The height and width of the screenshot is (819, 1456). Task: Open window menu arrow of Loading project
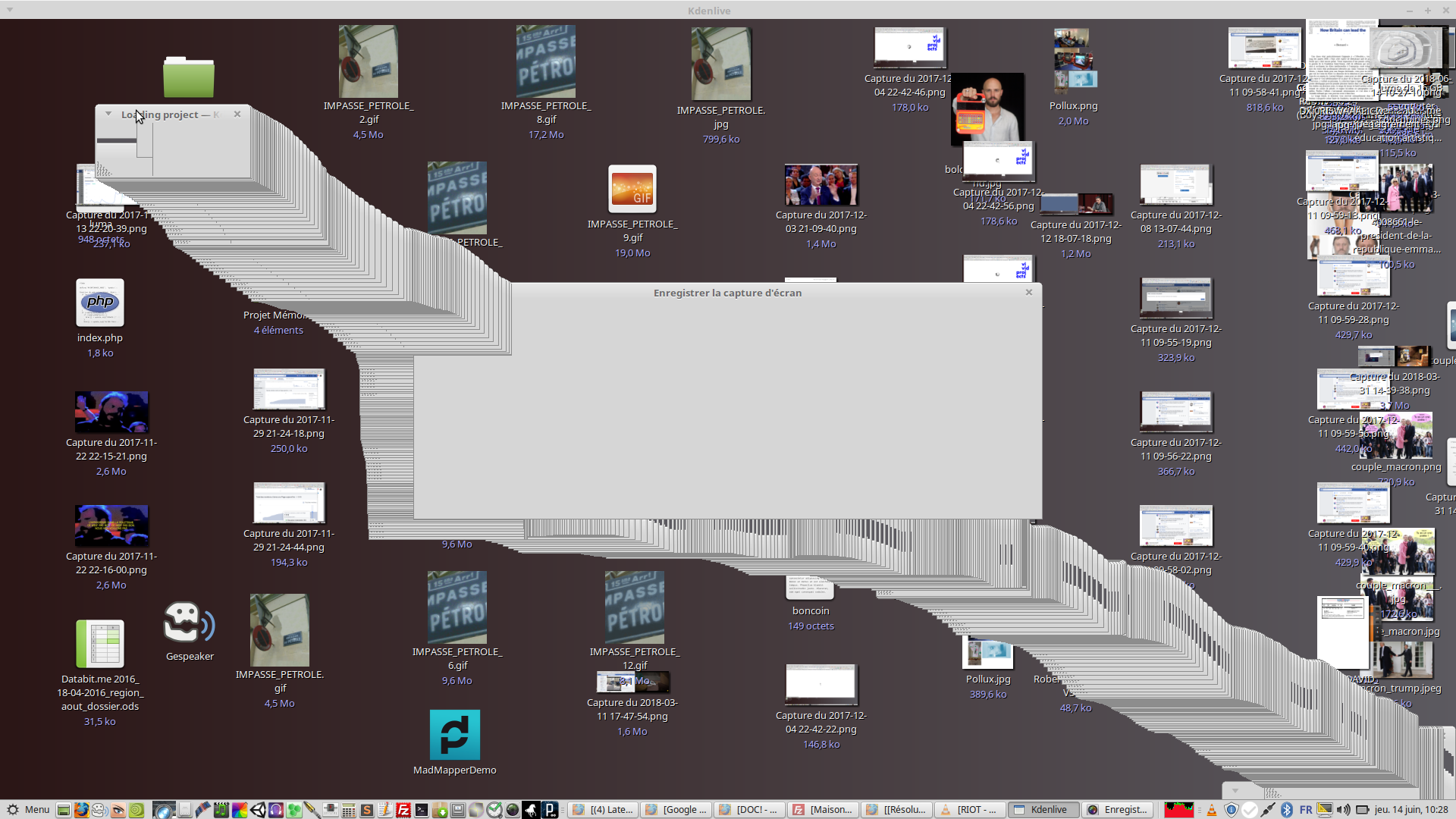point(108,114)
